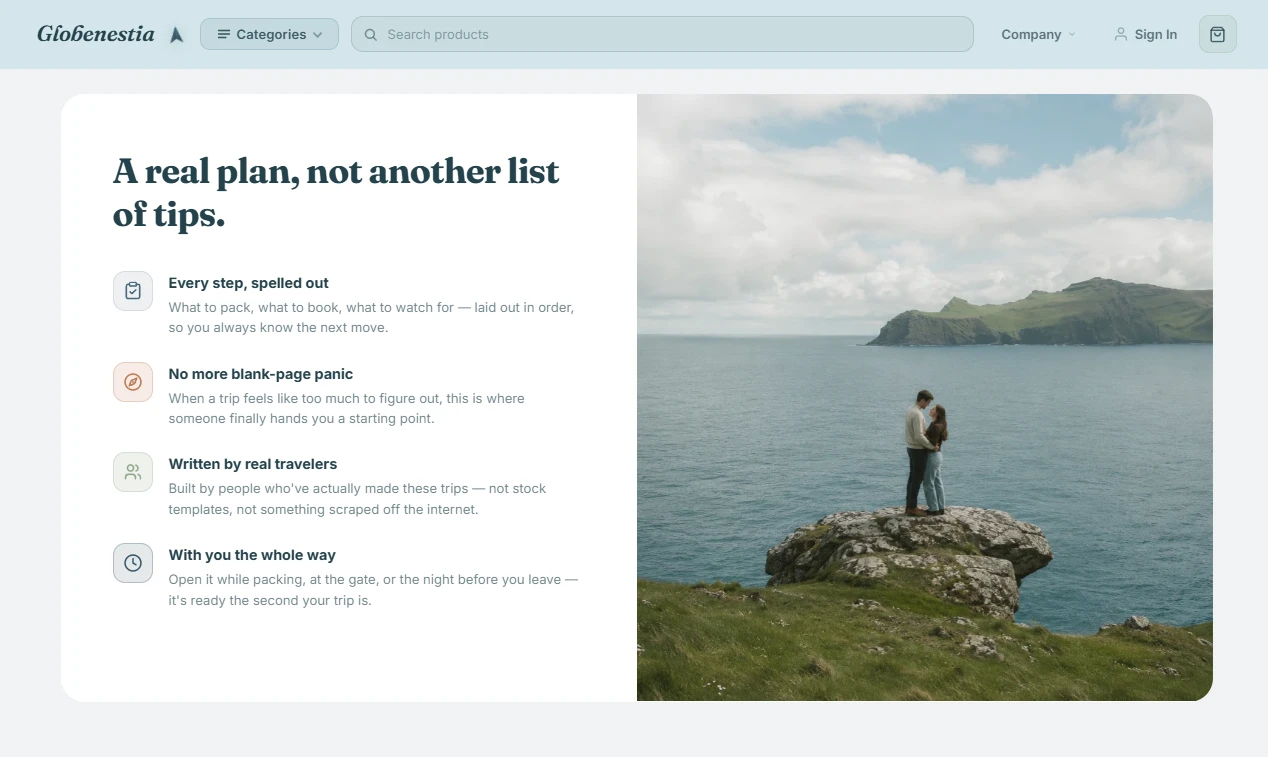
Task: Click the Sign In link
Action: pos(1146,34)
